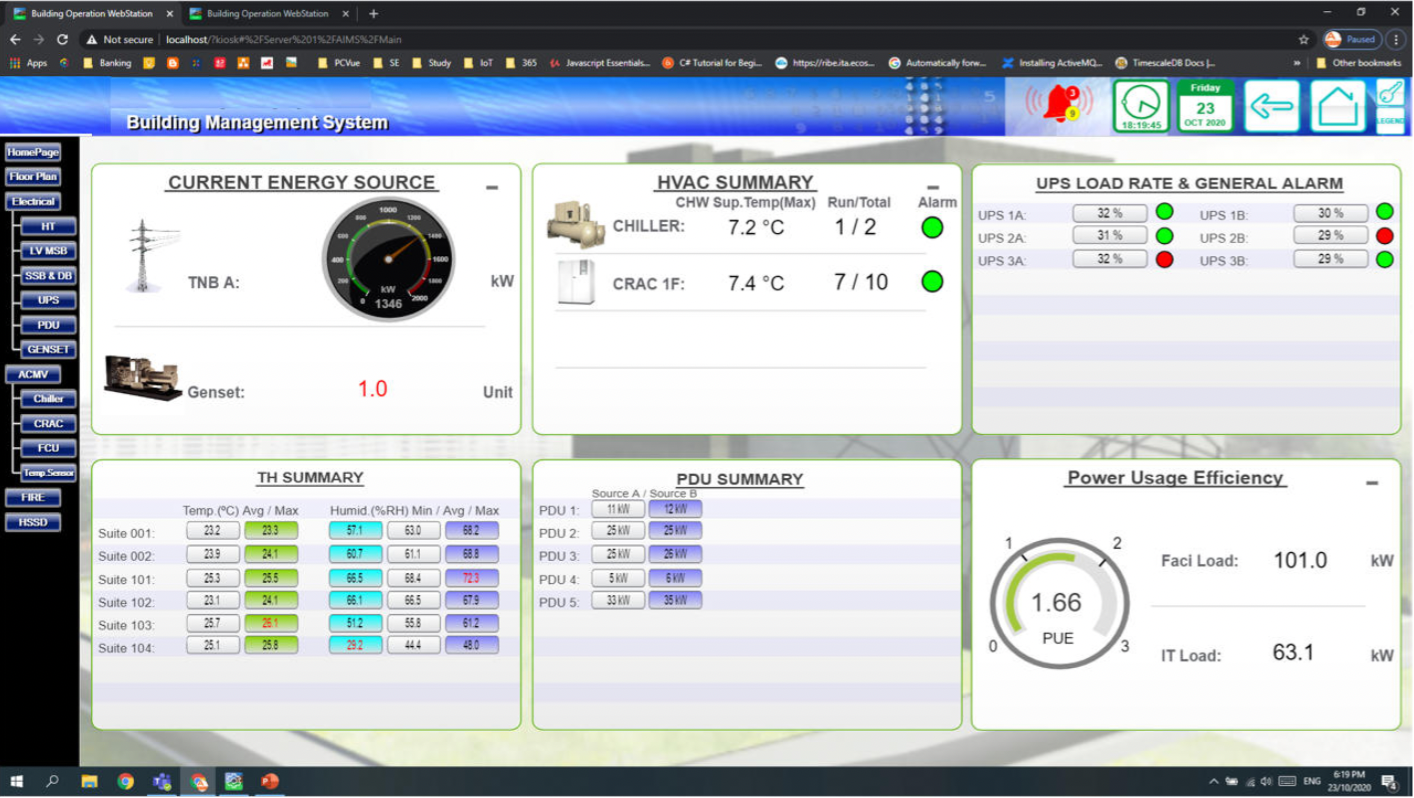Collapse the HVAC Summary panel
This screenshot has height=798, width=1414.
tap(933, 187)
